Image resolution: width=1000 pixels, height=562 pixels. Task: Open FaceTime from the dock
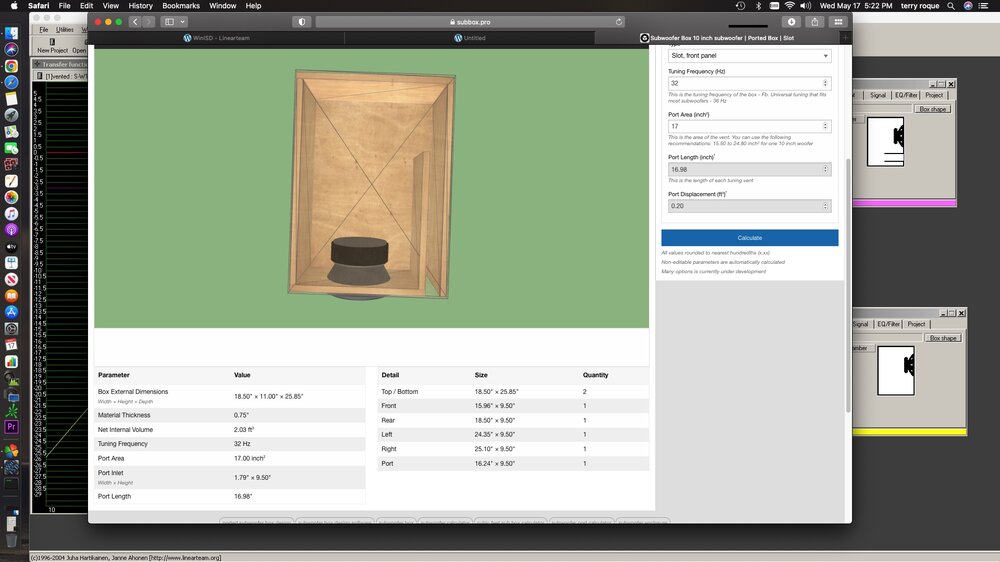11,149
